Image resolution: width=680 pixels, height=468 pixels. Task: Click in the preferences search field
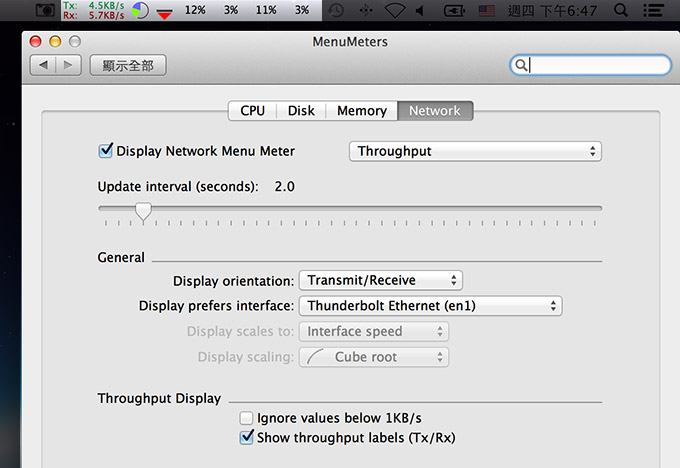(590, 65)
